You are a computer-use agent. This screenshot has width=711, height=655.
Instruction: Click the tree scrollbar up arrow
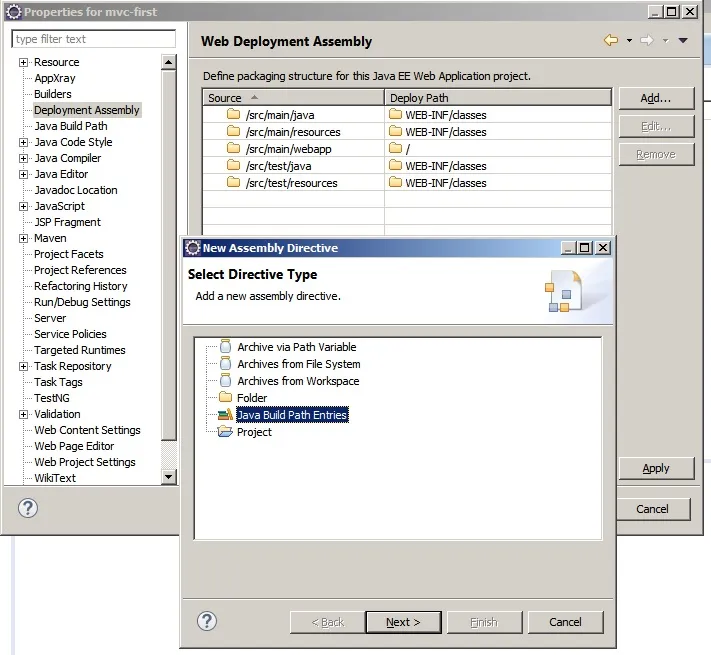coord(169,62)
